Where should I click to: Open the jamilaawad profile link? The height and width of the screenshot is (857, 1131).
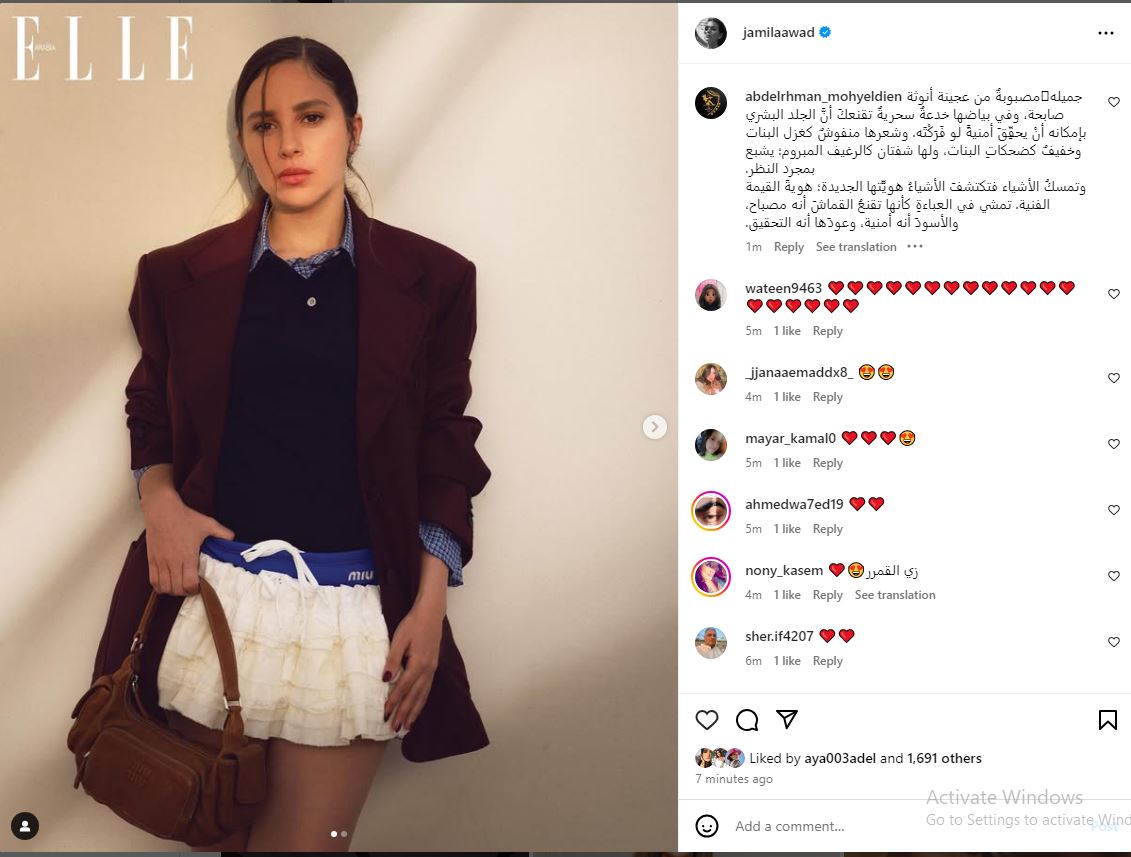pyautogui.click(x=778, y=32)
